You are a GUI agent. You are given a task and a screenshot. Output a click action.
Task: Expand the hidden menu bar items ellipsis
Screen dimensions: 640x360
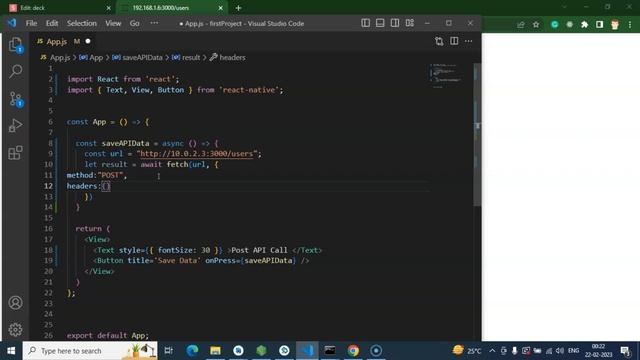(x=154, y=23)
